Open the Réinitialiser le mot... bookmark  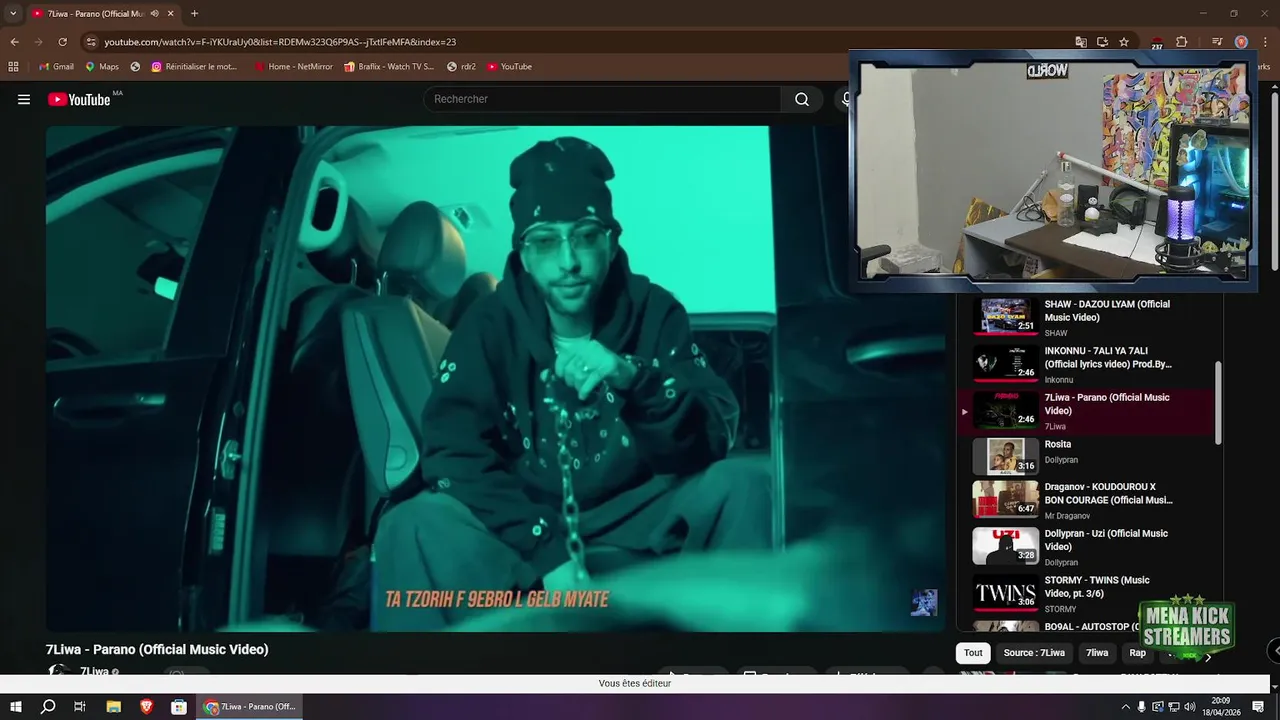tap(195, 67)
